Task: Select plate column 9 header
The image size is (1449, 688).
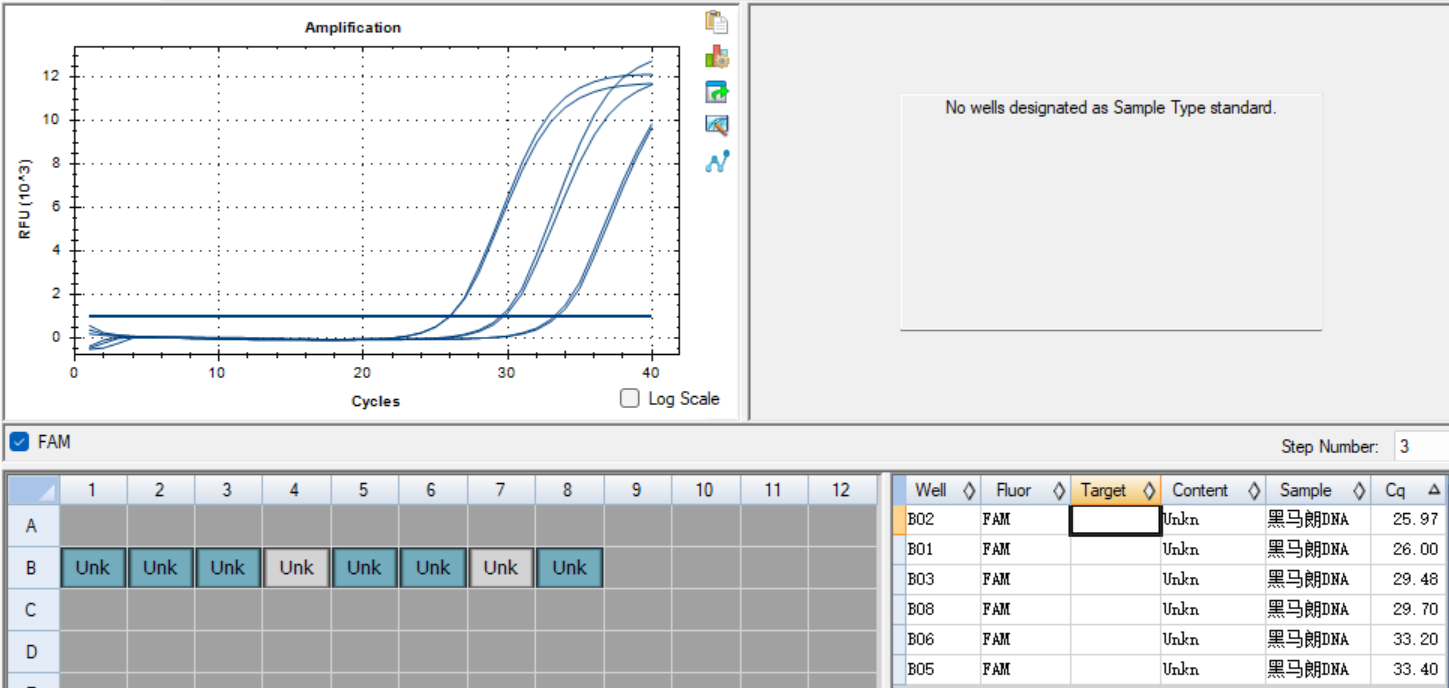Action: coord(637,489)
